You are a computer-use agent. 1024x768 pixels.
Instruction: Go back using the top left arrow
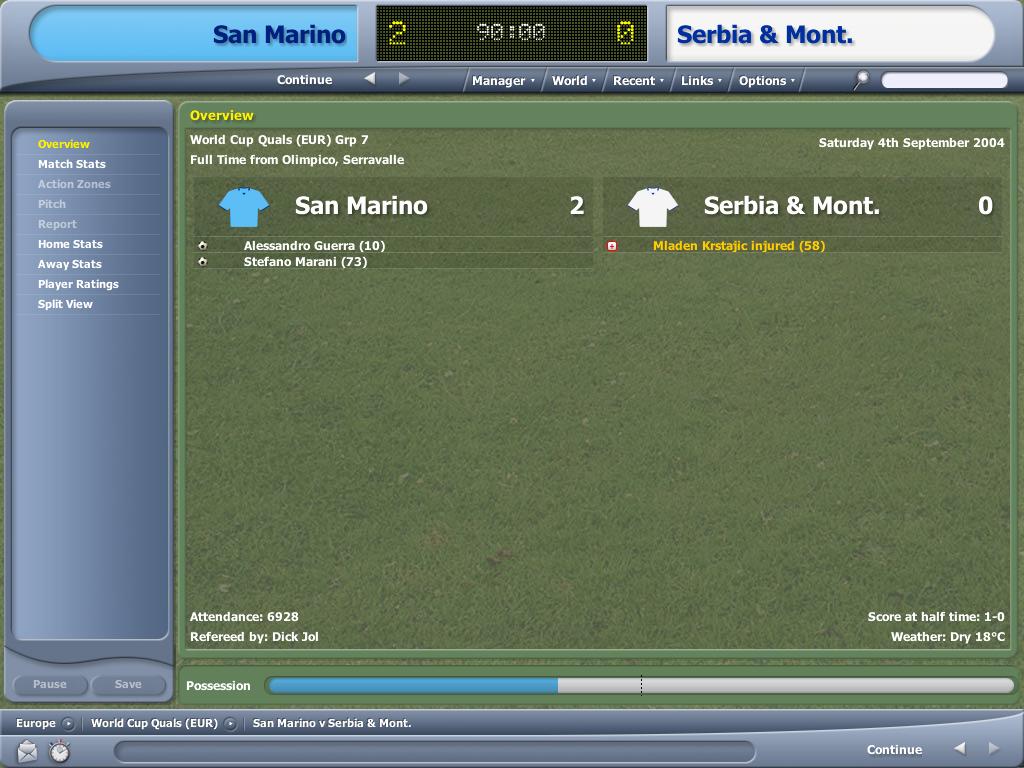coord(370,79)
